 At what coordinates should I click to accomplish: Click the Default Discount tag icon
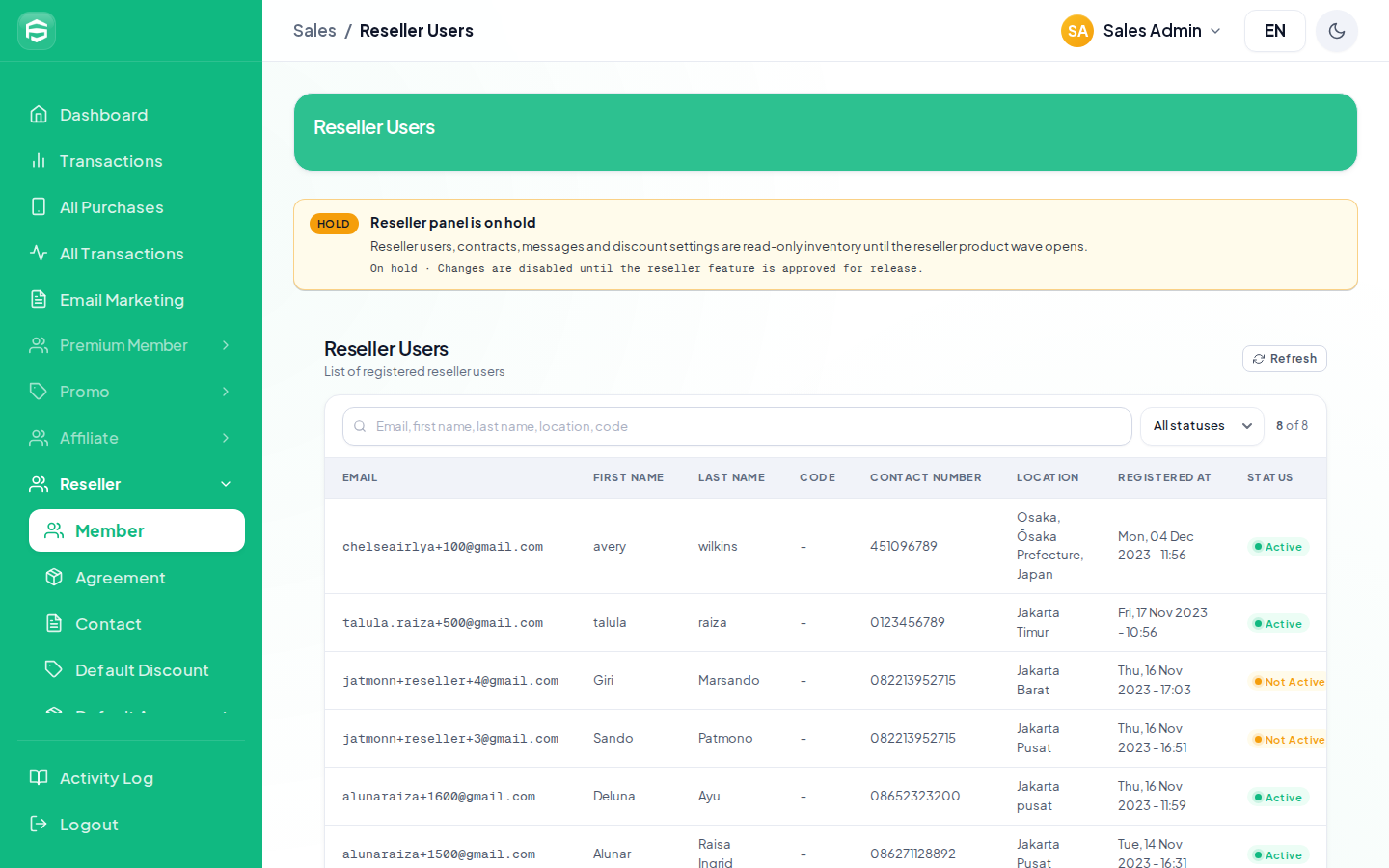click(x=54, y=669)
